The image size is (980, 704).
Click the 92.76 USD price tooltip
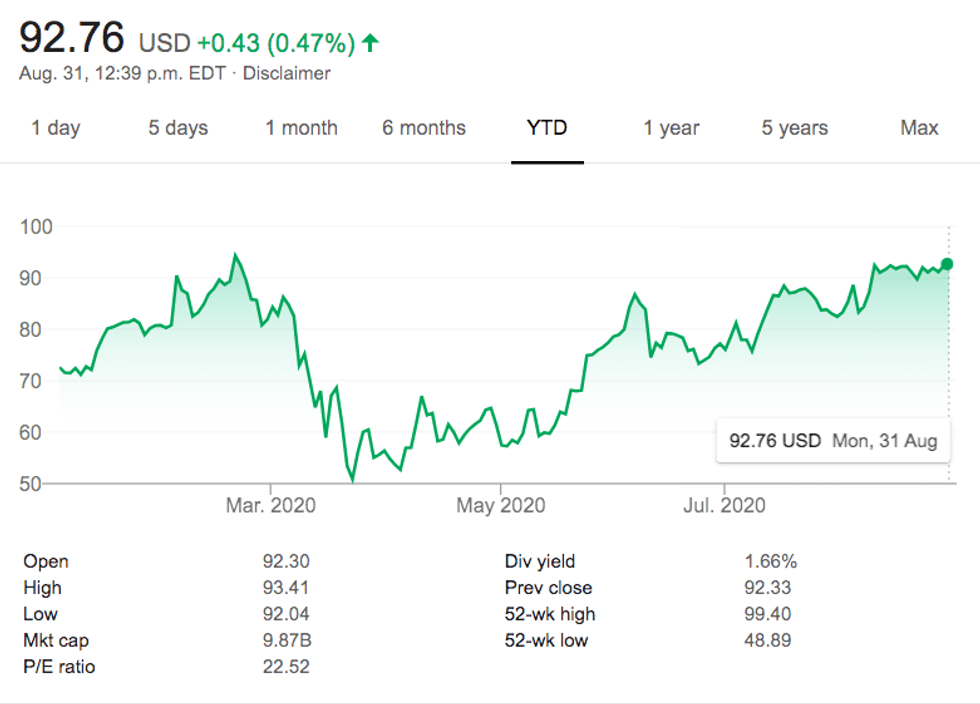pos(833,441)
